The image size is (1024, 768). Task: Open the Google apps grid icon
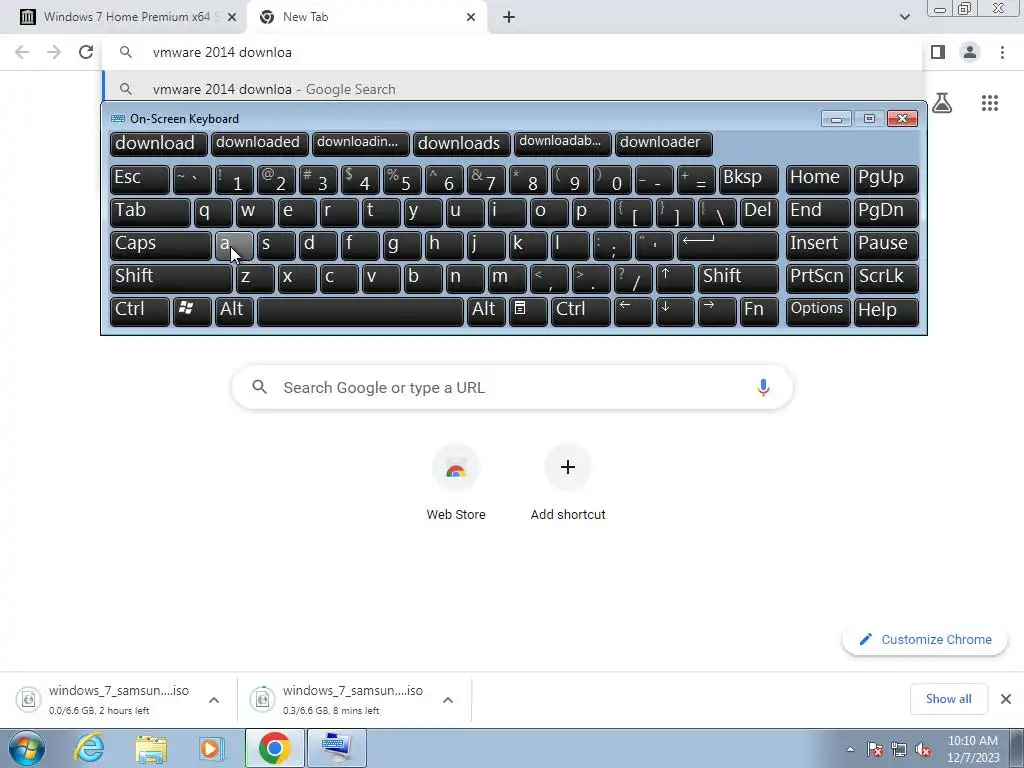point(990,103)
